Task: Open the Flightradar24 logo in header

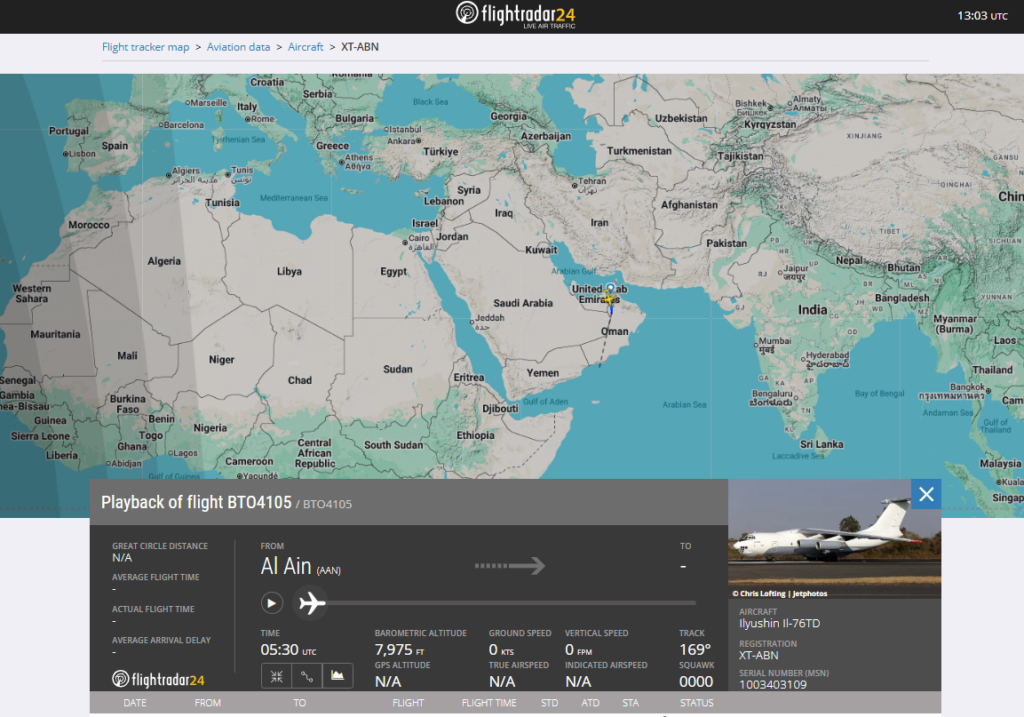Action: (x=515, y=15)
